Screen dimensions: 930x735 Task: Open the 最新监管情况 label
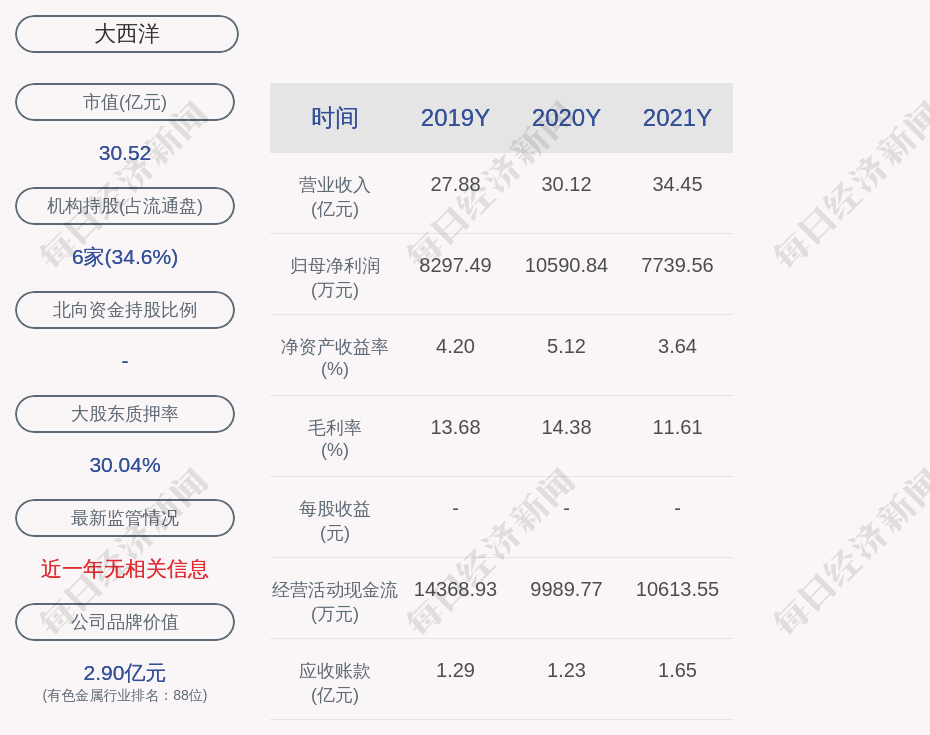[x=125, y=518]
